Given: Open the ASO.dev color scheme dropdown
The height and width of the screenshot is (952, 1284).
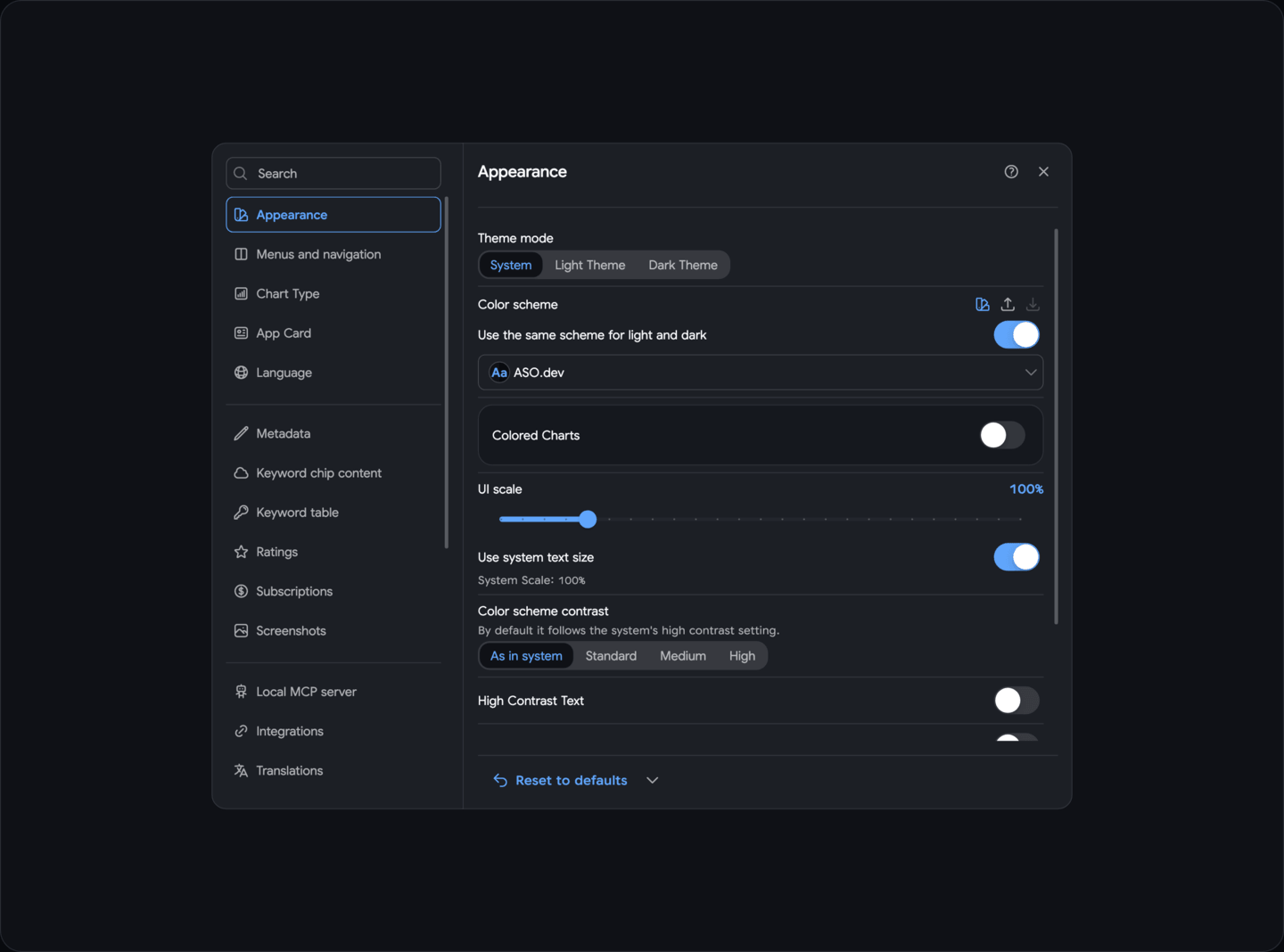Looking at the screenshot, I should point(761,373).
